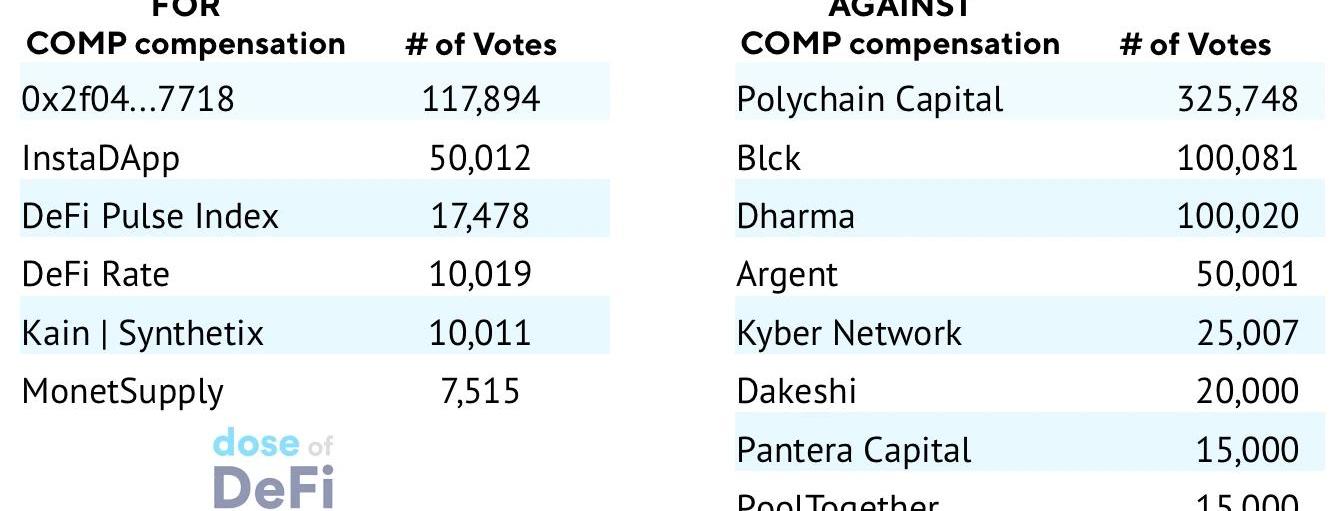This screenshot has width=1330, height=511.
Task: Select the Blck voter row
Action: click(768, 158)
